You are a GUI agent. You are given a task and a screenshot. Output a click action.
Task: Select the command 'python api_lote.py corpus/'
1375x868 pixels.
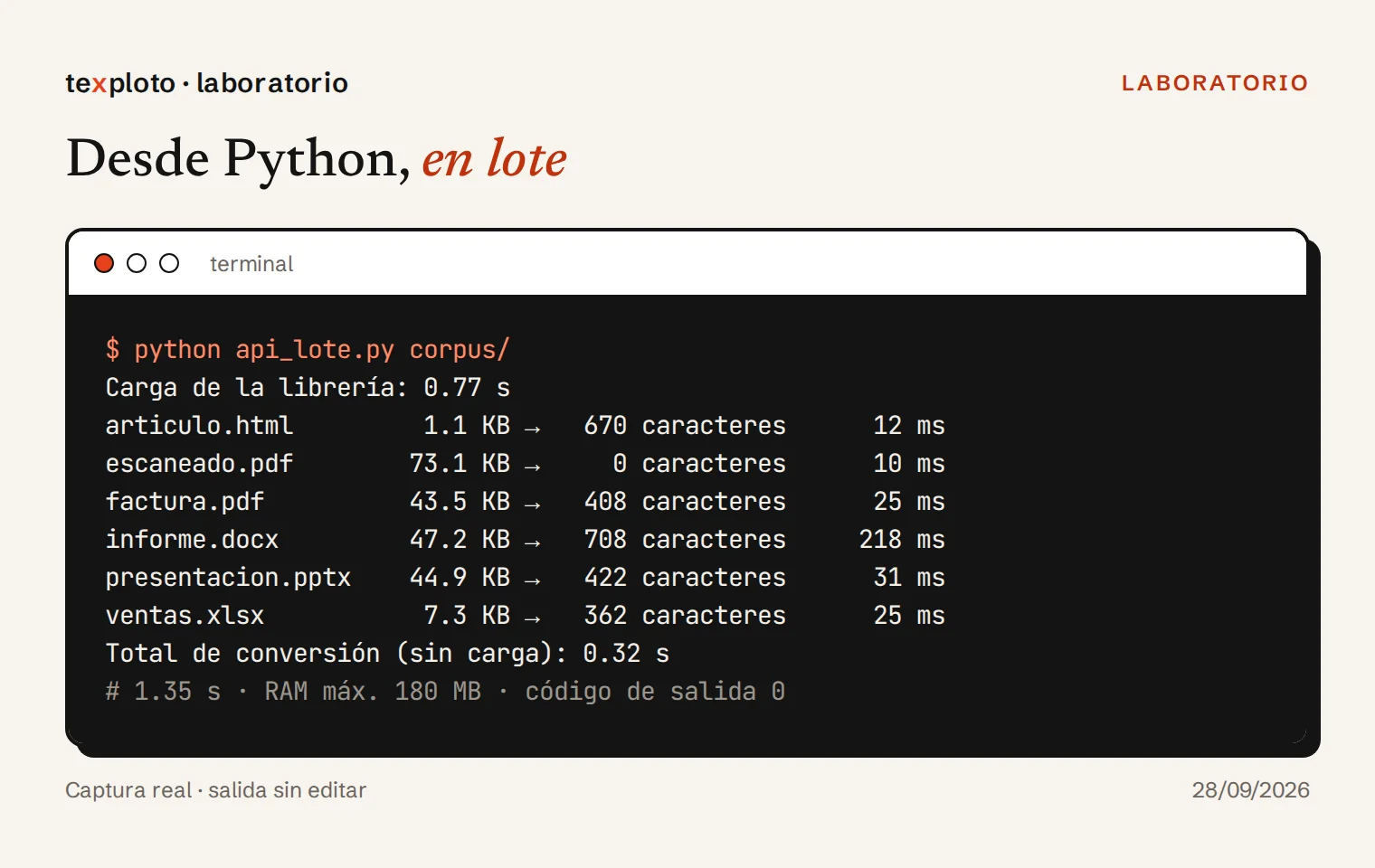point(322,350)
